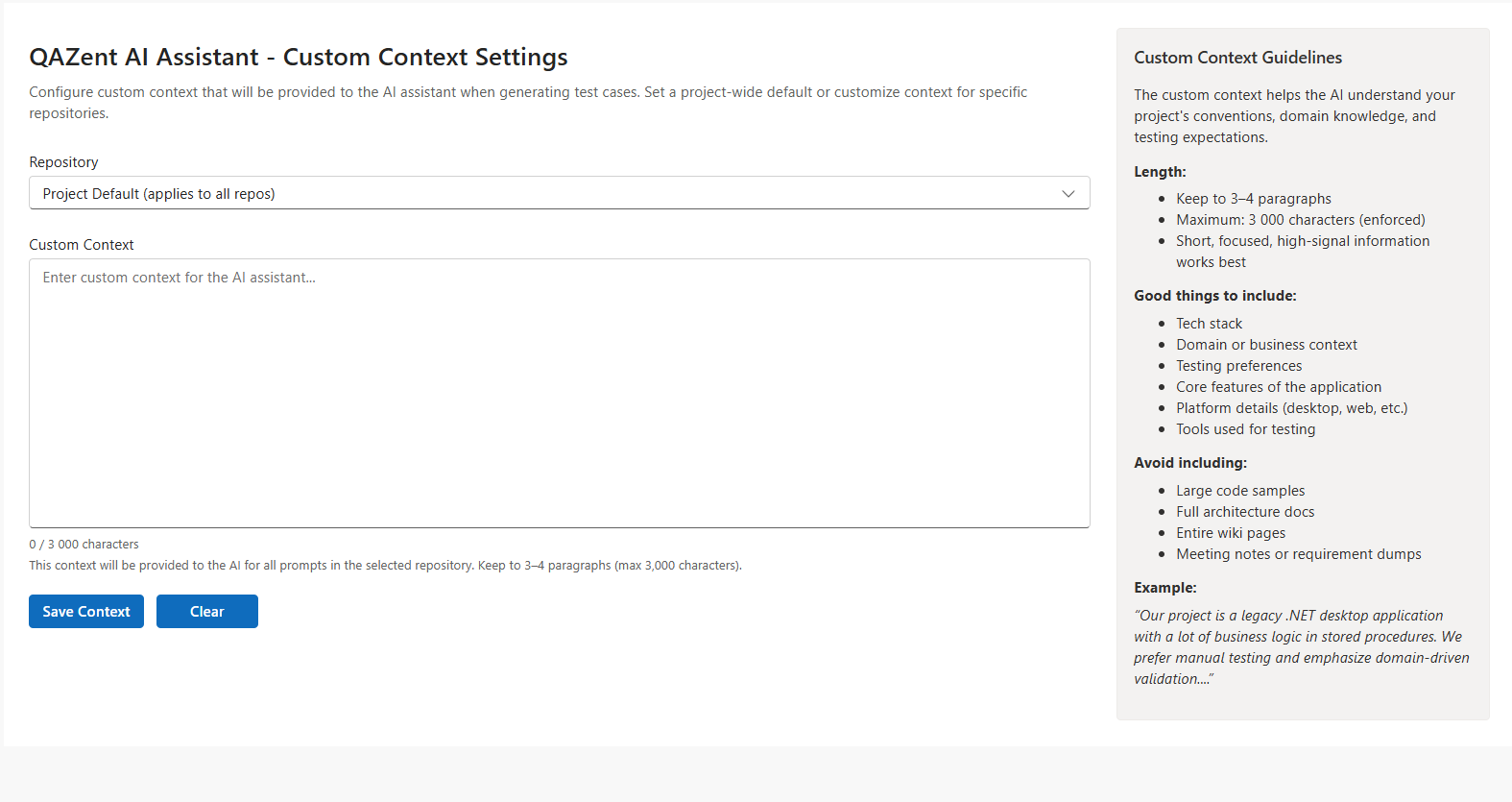Click the Save Context button

tap(86, 612)
